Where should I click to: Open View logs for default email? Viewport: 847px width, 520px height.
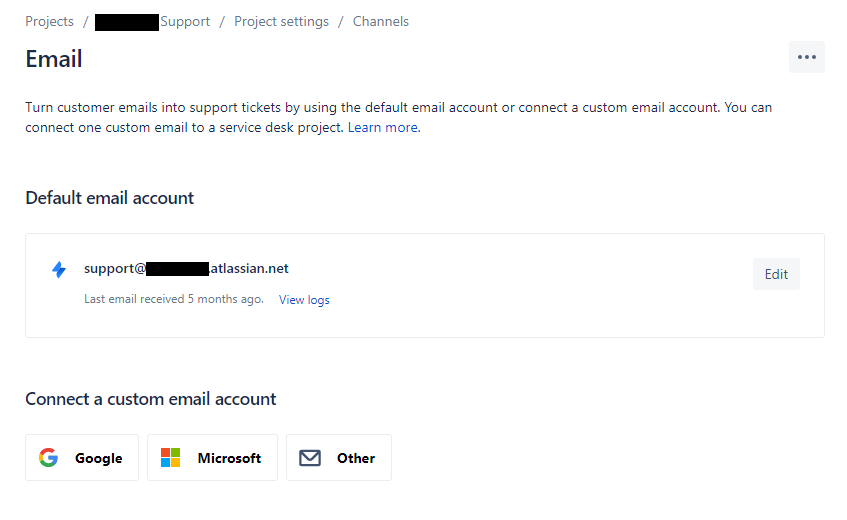pyautogui.click(x=304, y=300)
